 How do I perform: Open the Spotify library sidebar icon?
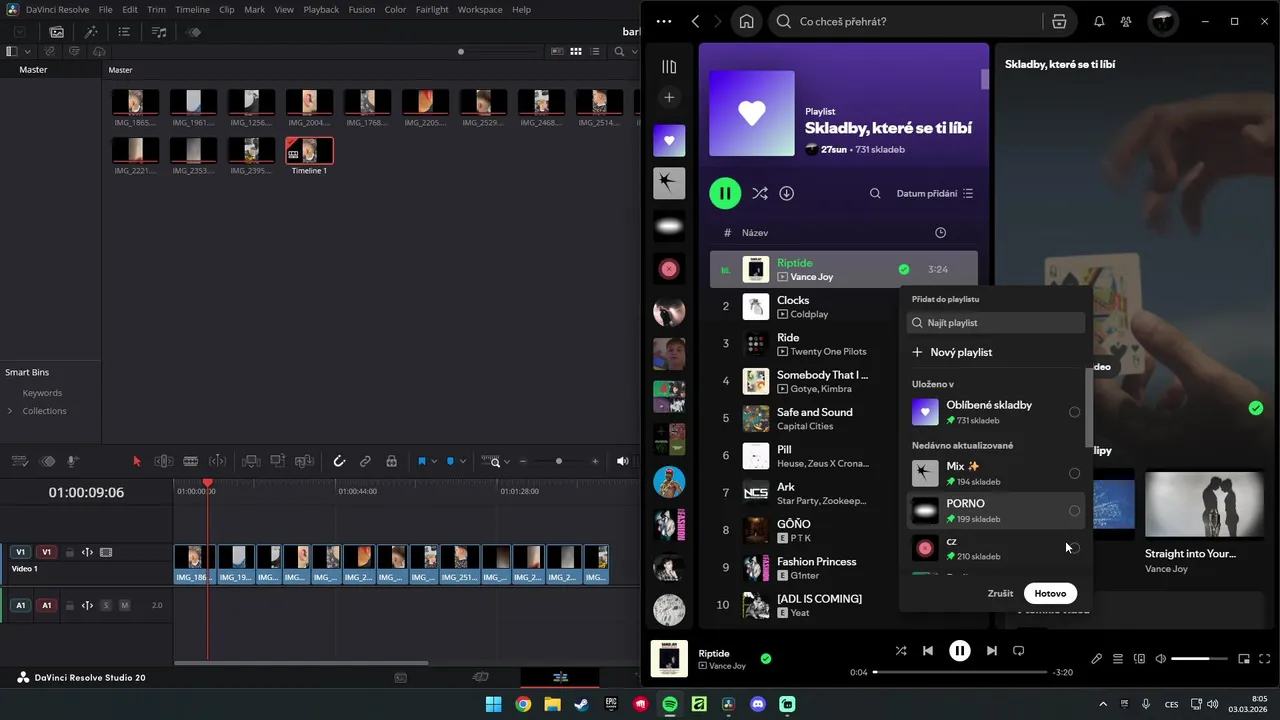(x=669, y=67)
